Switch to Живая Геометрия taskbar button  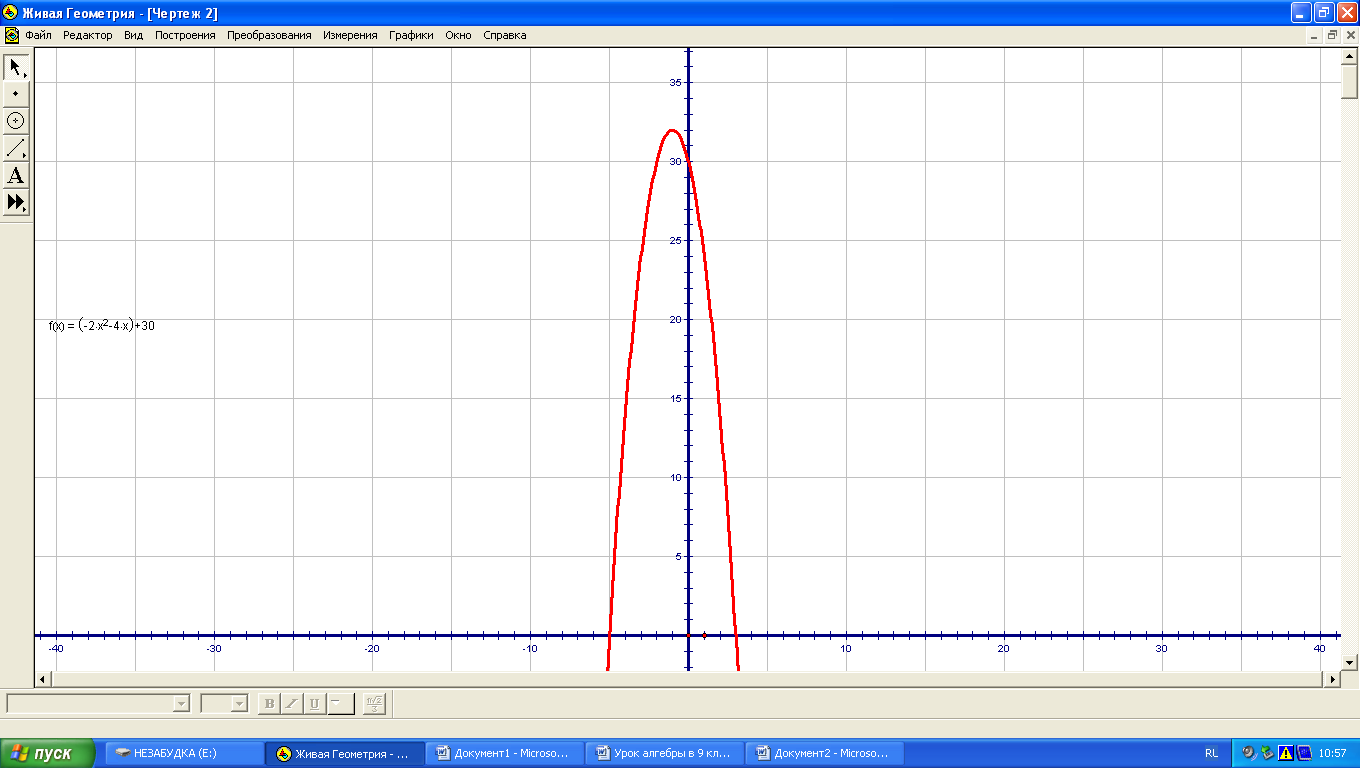345,753
